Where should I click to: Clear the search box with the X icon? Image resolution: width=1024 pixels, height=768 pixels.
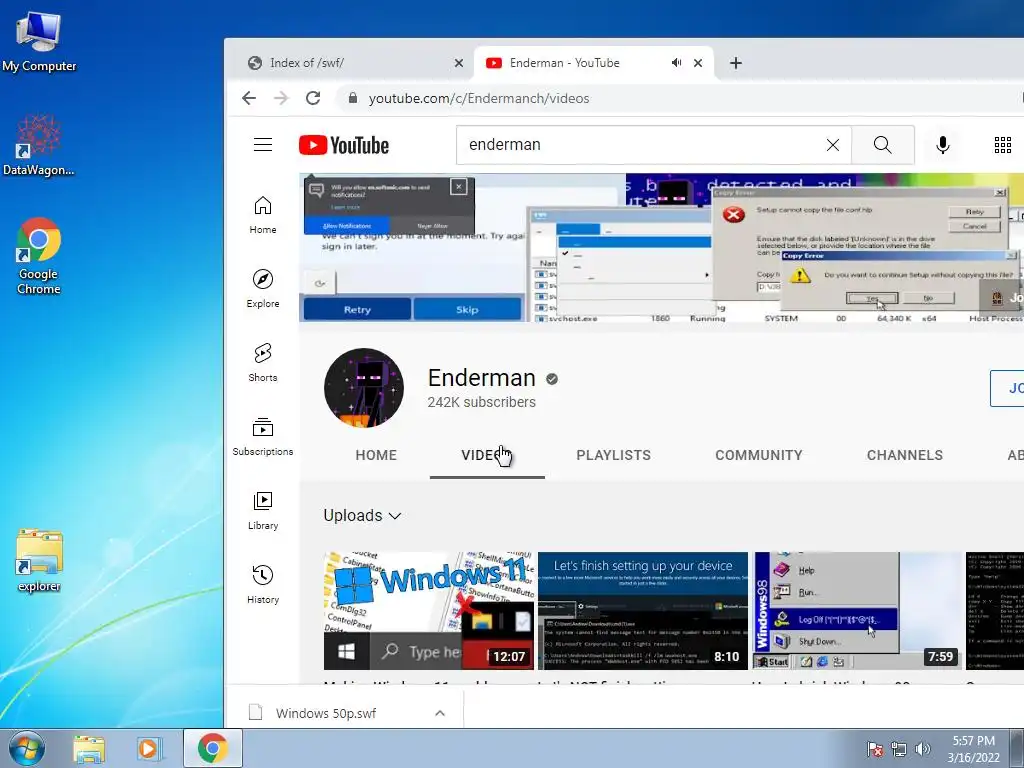833,145
